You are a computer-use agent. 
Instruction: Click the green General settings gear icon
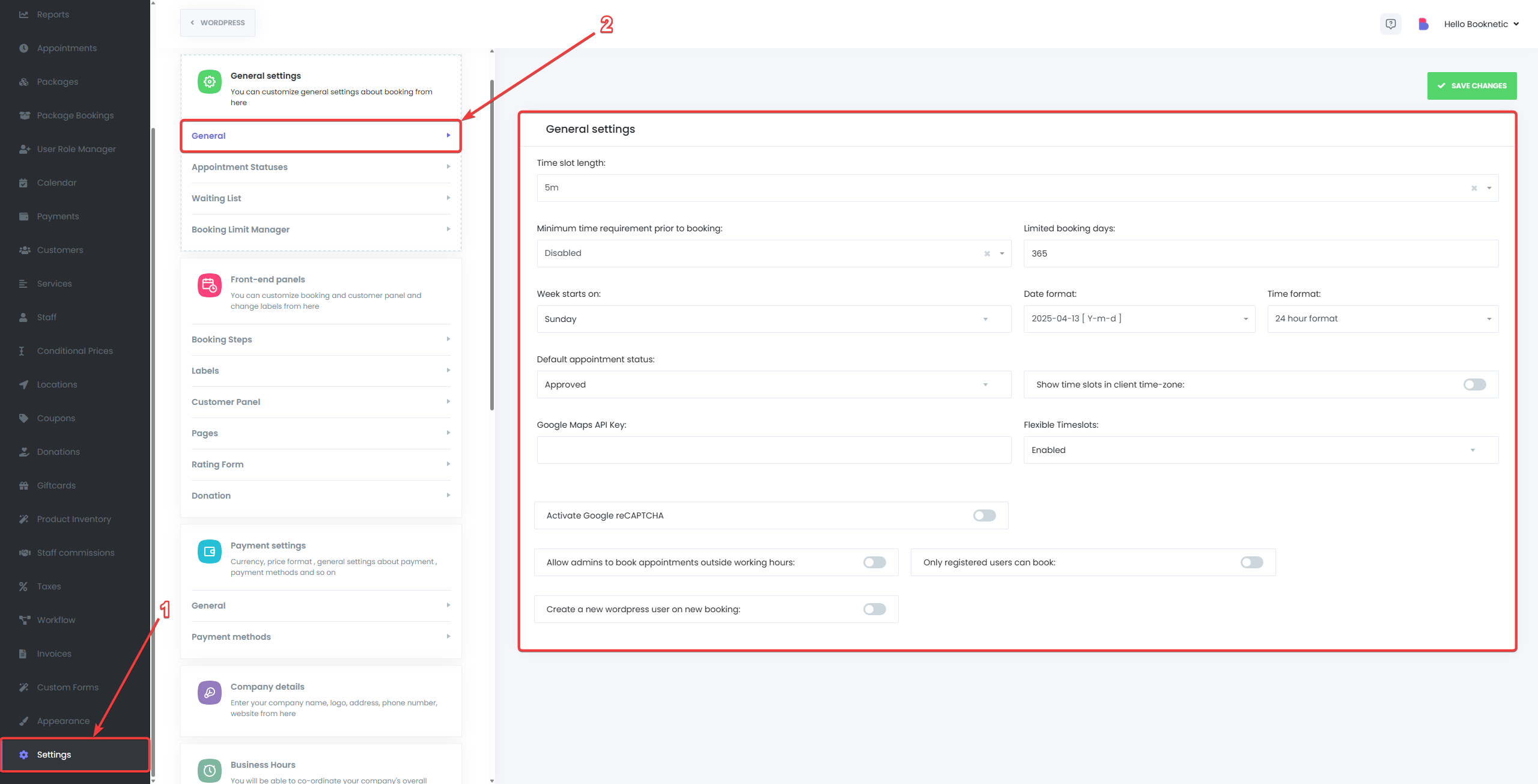pyautogui.click(x=209, y=82)
